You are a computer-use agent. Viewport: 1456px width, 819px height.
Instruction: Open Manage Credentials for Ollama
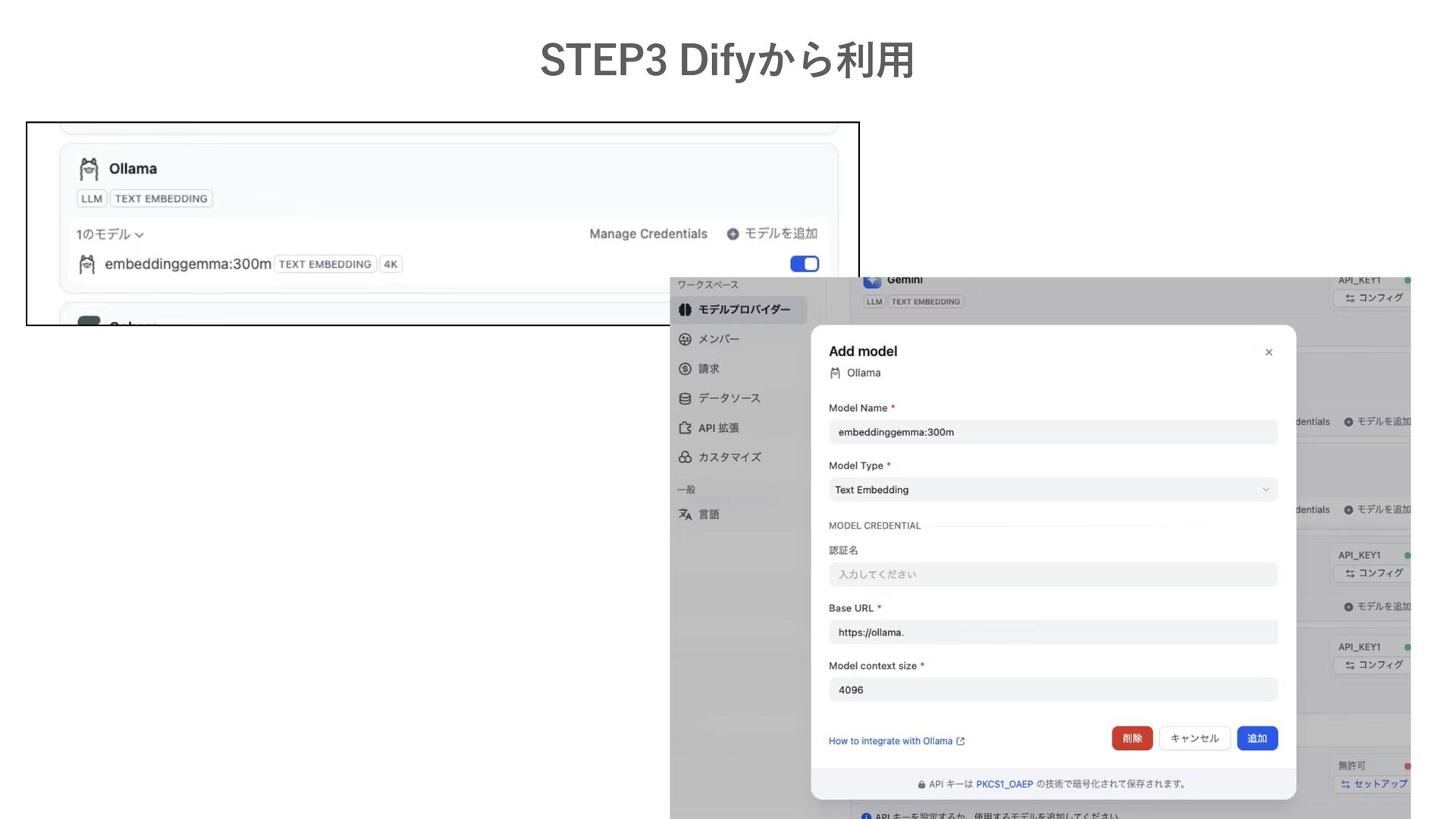click(x=648, y=234)
